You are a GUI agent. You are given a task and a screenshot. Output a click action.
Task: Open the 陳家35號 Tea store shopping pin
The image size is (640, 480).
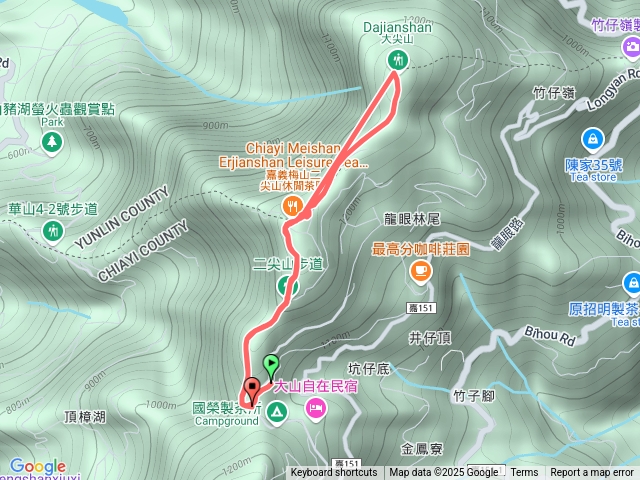point(593,140)
